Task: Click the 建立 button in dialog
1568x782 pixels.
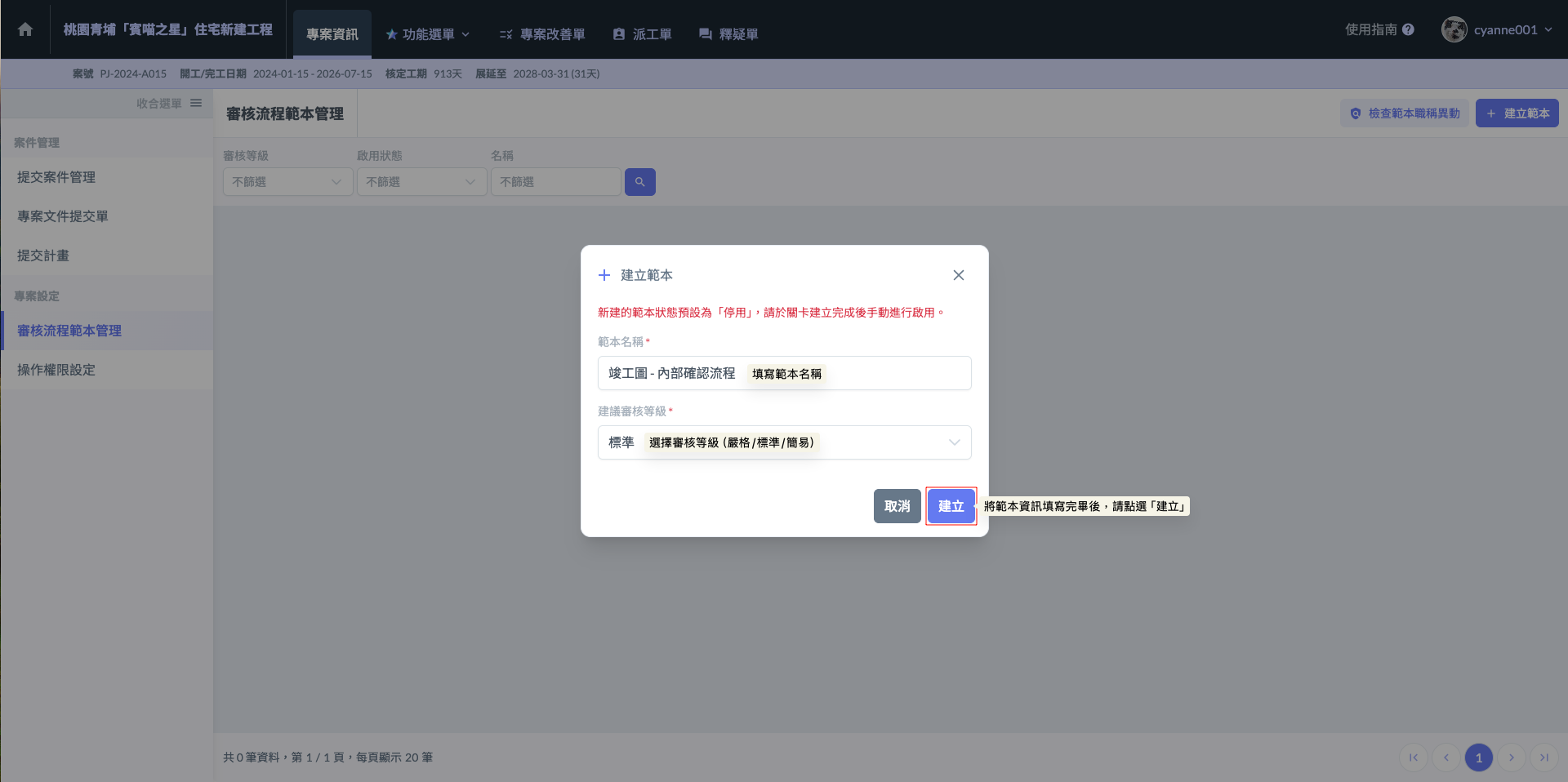Action: (x=951, y=506)
